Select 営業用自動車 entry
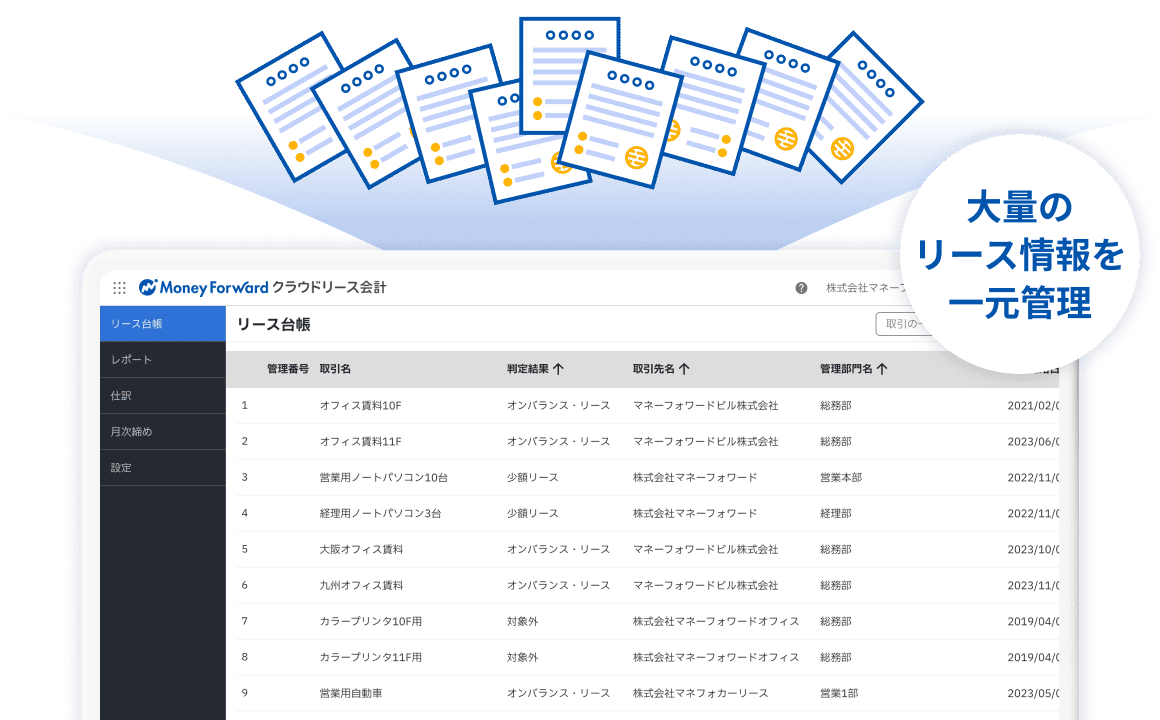The height and width of the screenshot is (720, 1160). [x=351, y=693]
